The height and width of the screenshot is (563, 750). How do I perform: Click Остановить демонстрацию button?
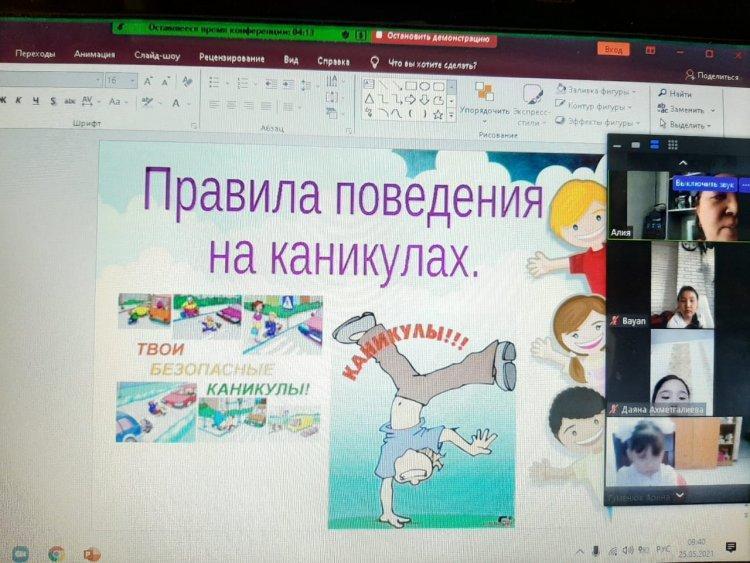(434, 37)
